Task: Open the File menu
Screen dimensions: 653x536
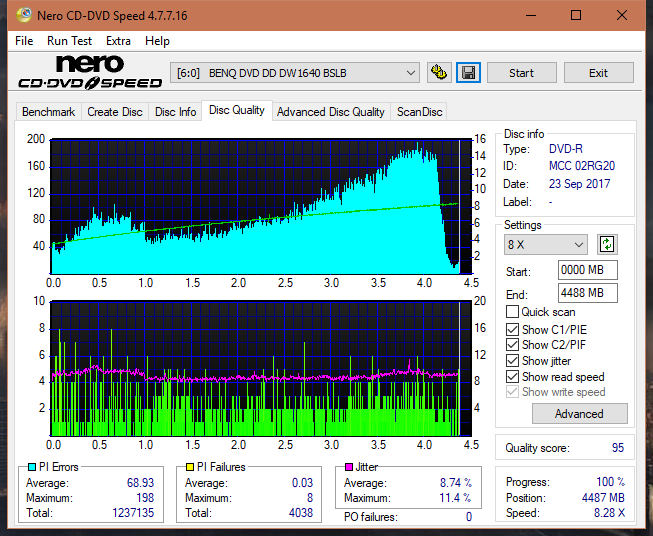Action: [x=24, y=41]
